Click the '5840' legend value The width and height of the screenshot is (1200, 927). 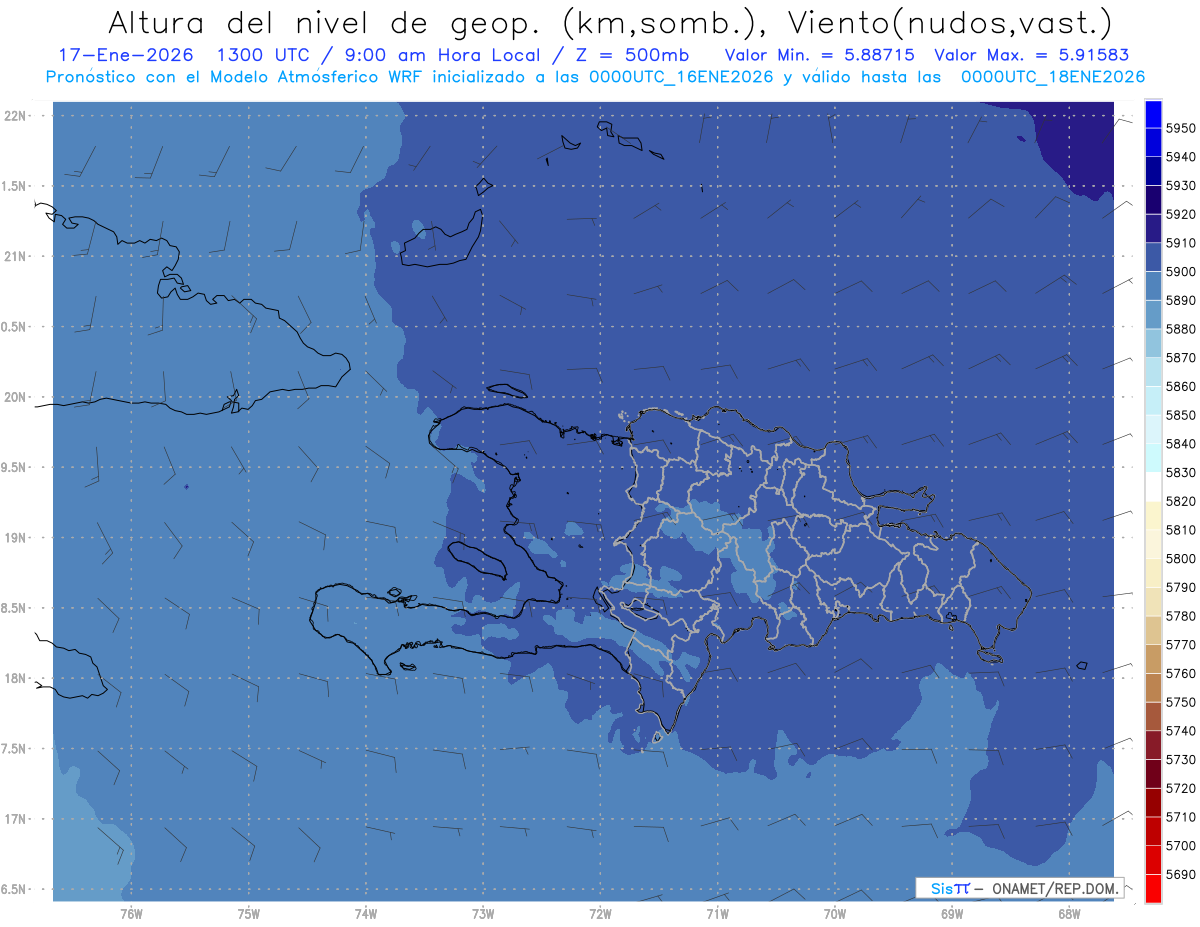tap(1181, 444)
